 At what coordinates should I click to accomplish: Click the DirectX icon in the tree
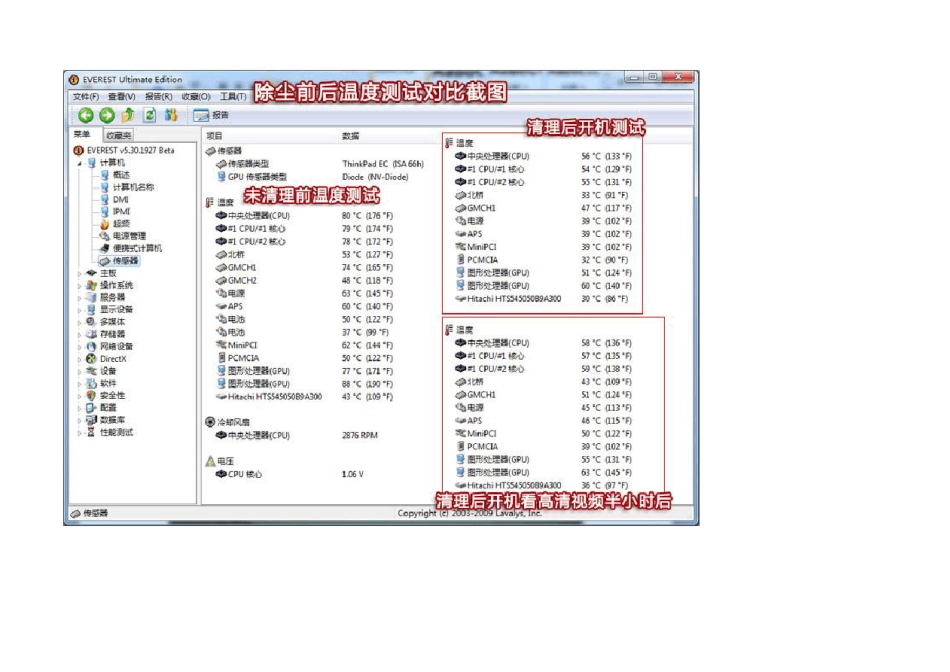tap(91, 359)
